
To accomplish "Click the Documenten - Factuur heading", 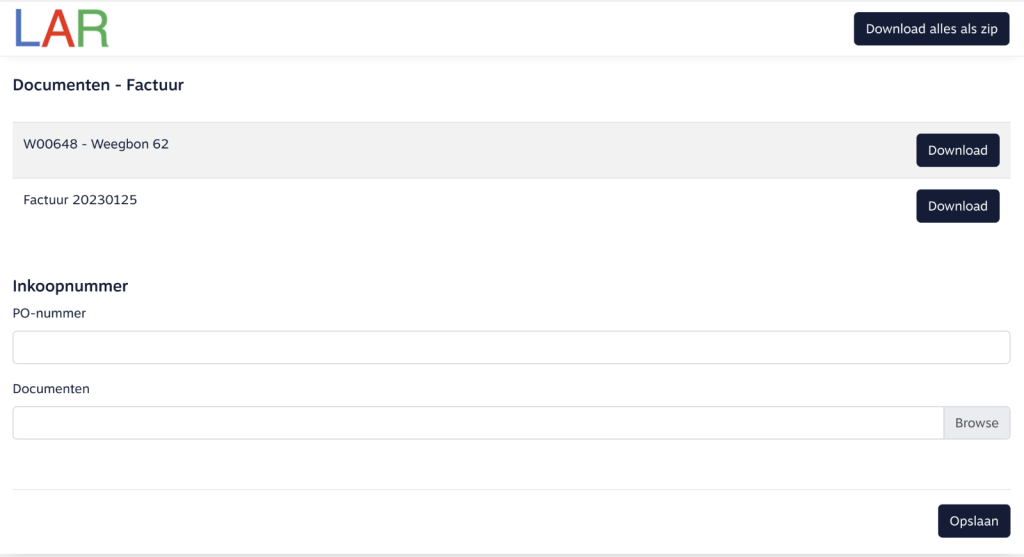I will tap(98, 85).
